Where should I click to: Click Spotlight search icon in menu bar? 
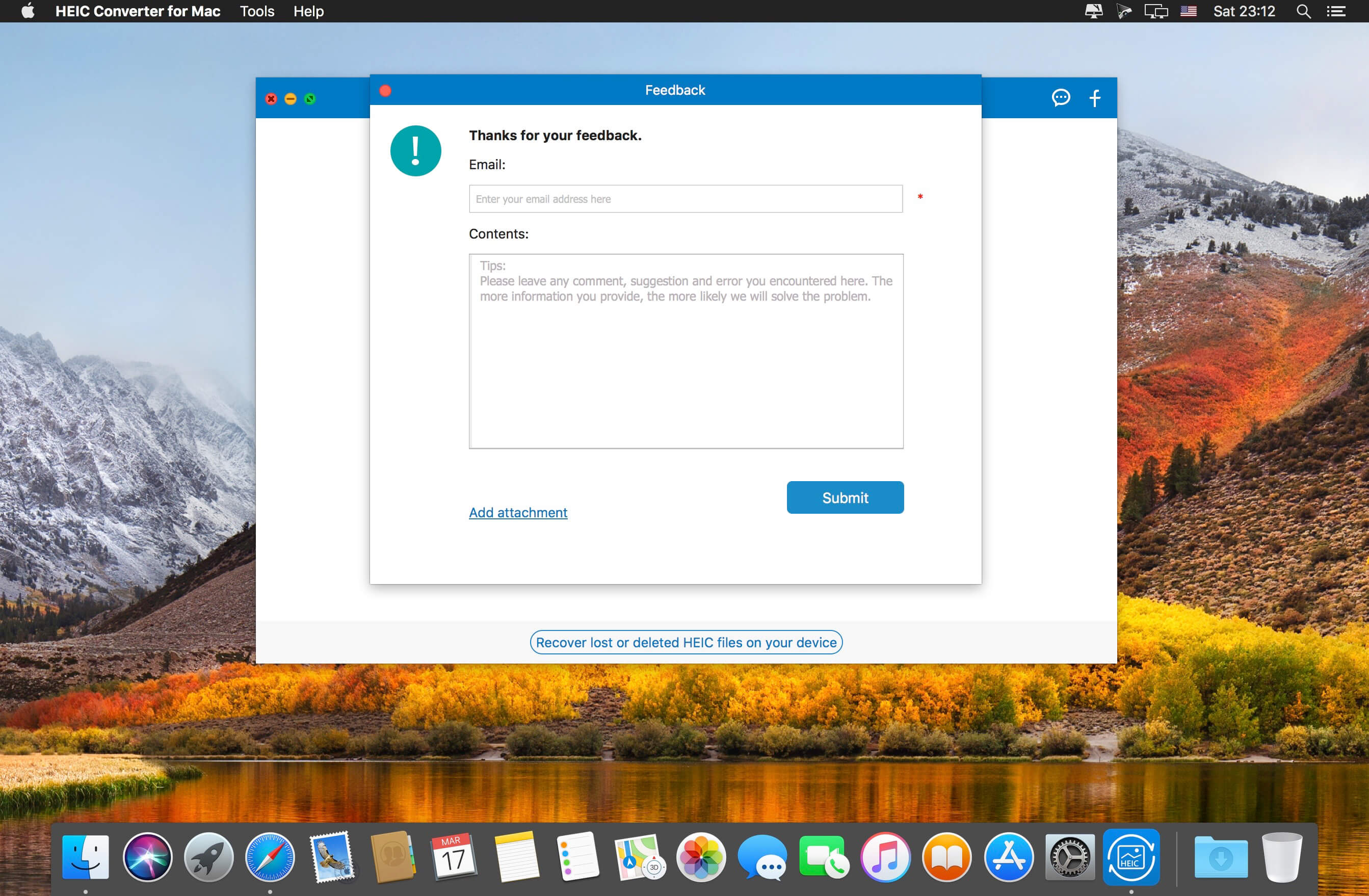1305,12
